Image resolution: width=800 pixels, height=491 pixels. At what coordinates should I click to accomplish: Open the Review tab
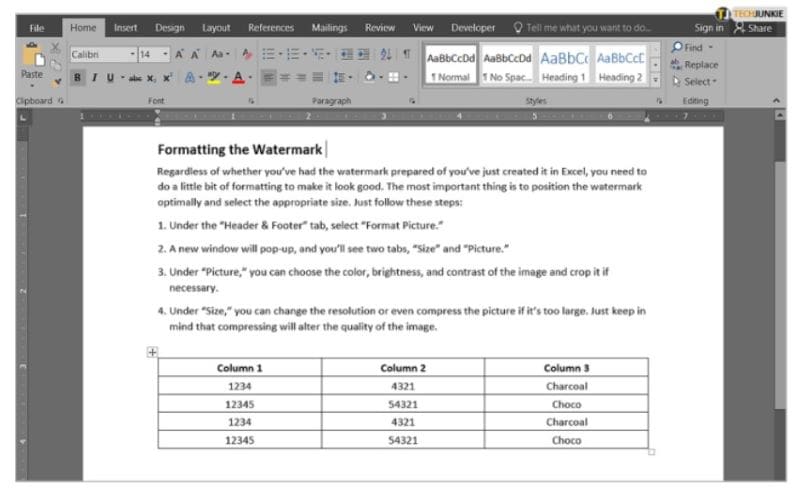point(380,28)
